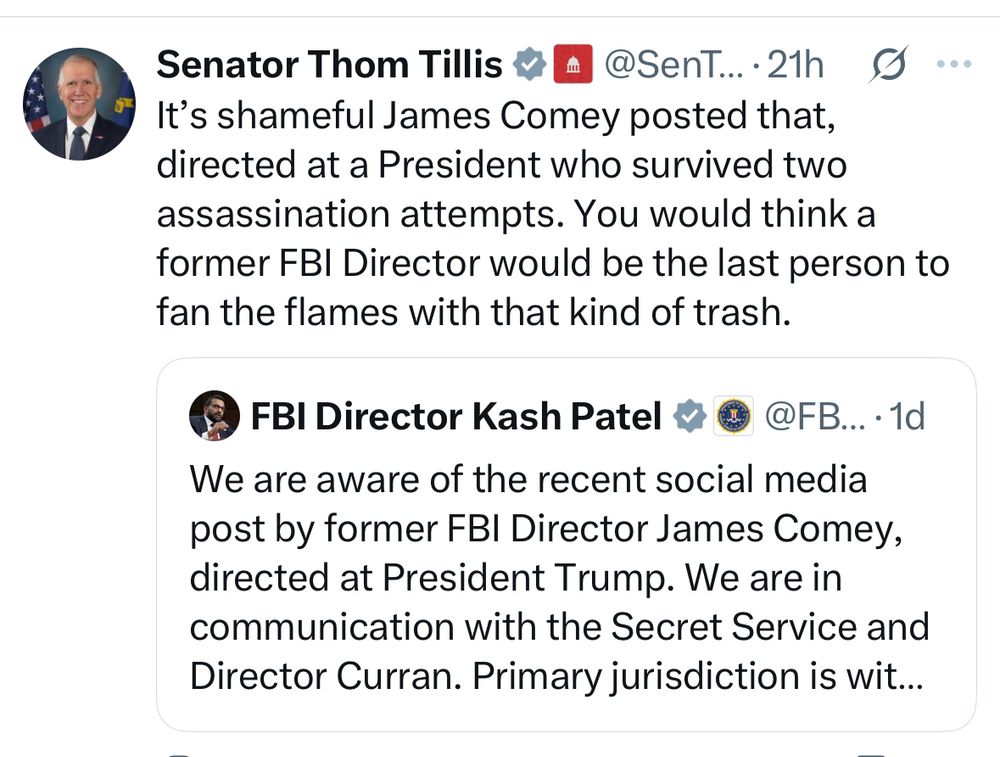1000x757 pixels.
Task: Open Tillis's post text about James Comey
Action: (553, 214)
